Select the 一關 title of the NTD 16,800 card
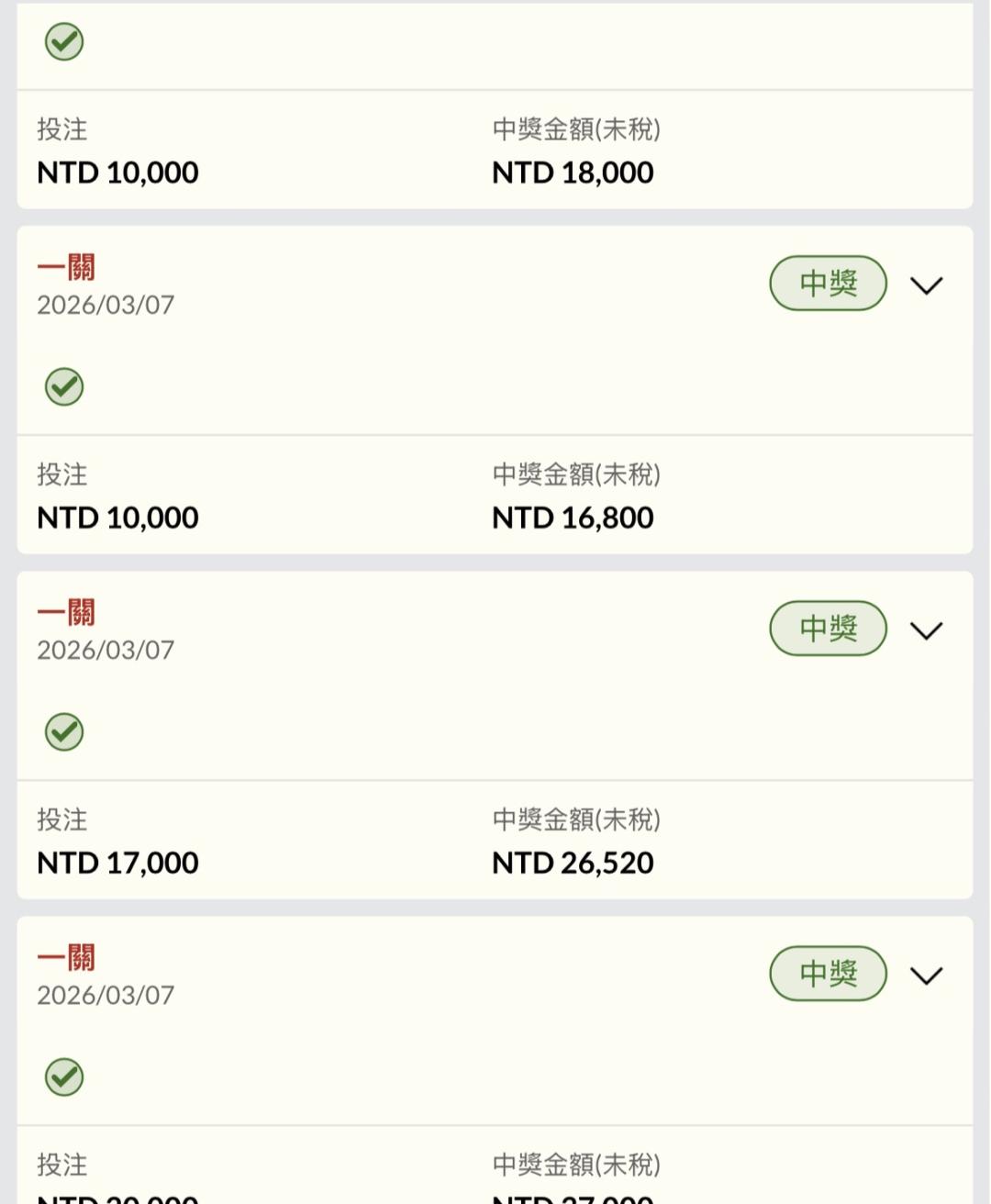The image size is (991, 1204). point(66,267)
